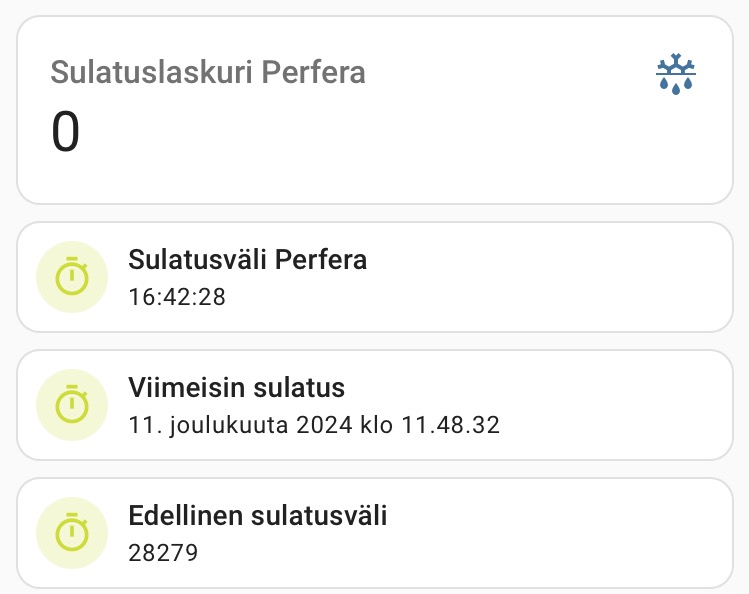Click the large 0 counter value

point(66,132)
